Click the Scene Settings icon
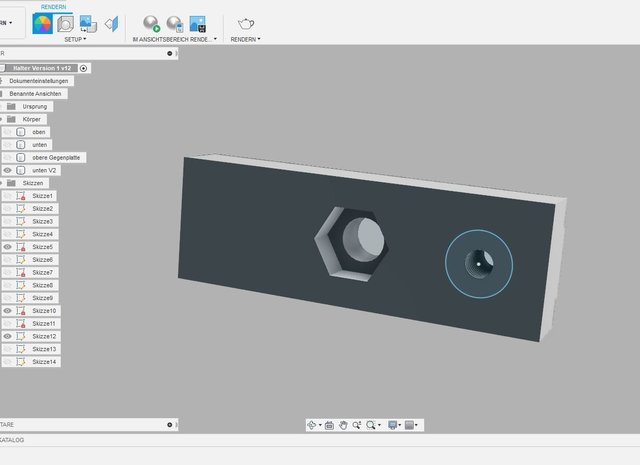 [x=64, y=24]
